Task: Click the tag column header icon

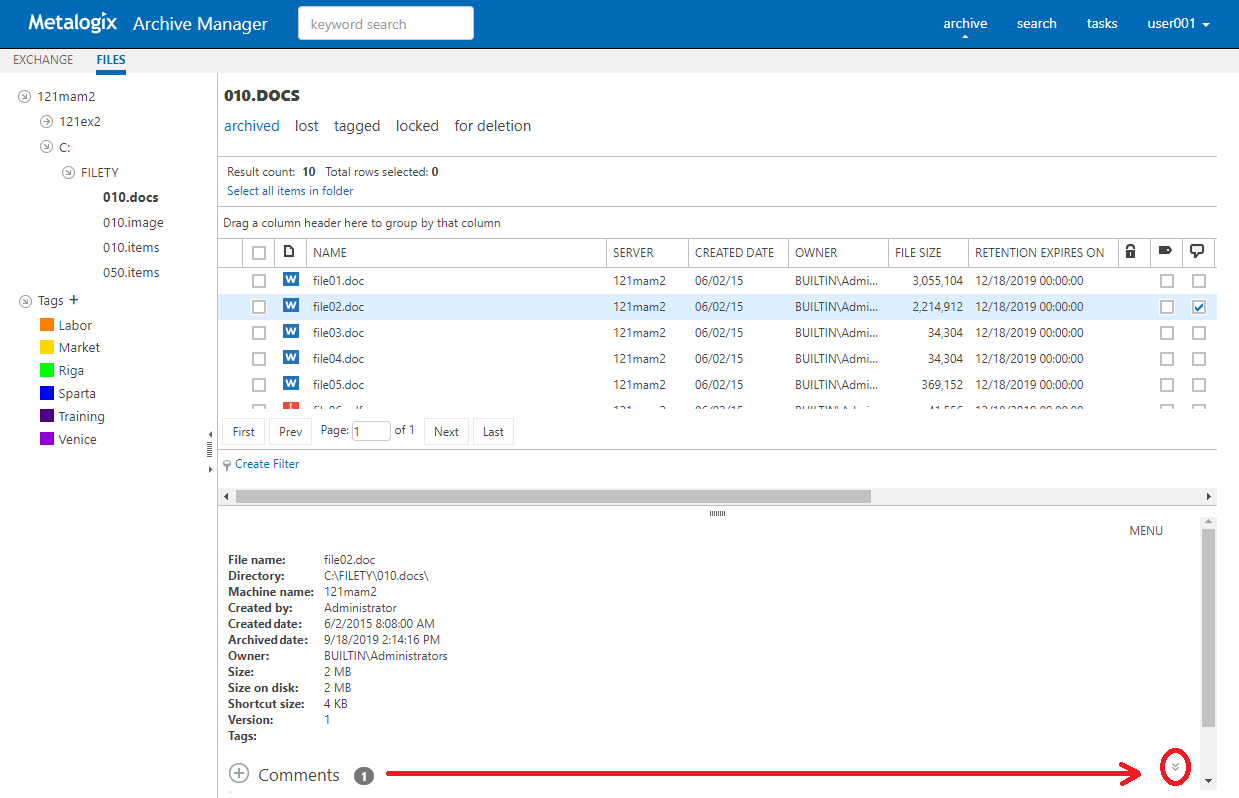Action: 1165,252
